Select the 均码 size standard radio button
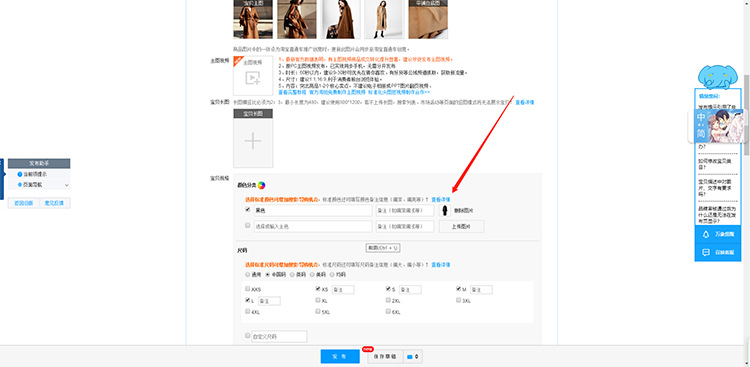The width and height of the screenshot is (750, 367). tap(331, 275)
